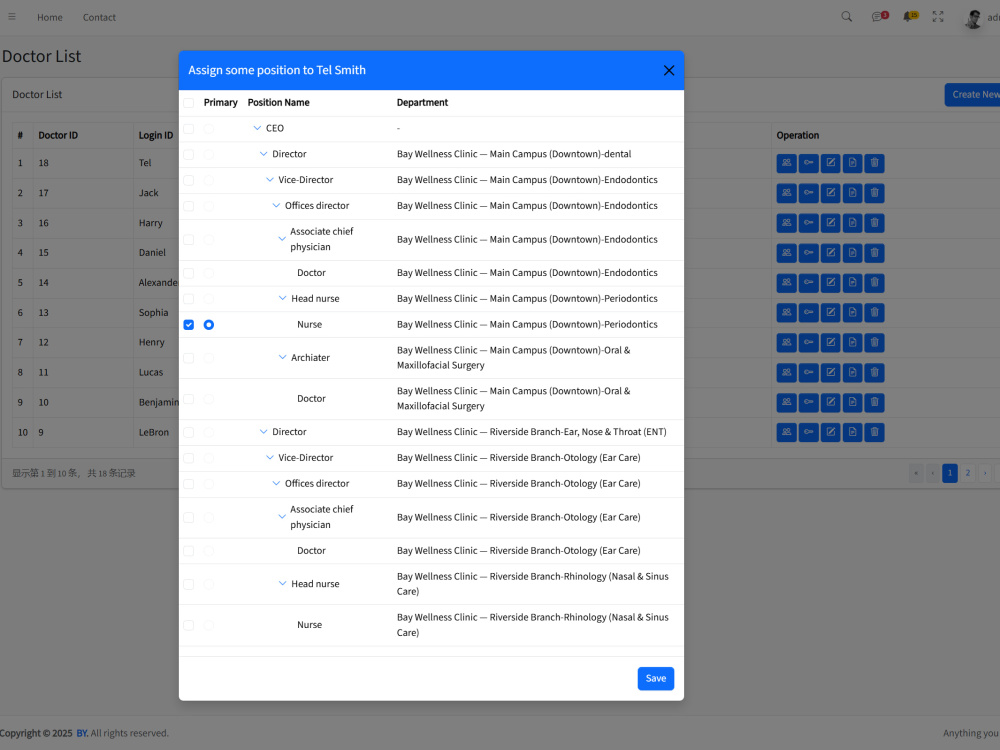This screenshot has height=750, width=1000.
Task: Click the Department column header
Action: click(x=422, y=103)
